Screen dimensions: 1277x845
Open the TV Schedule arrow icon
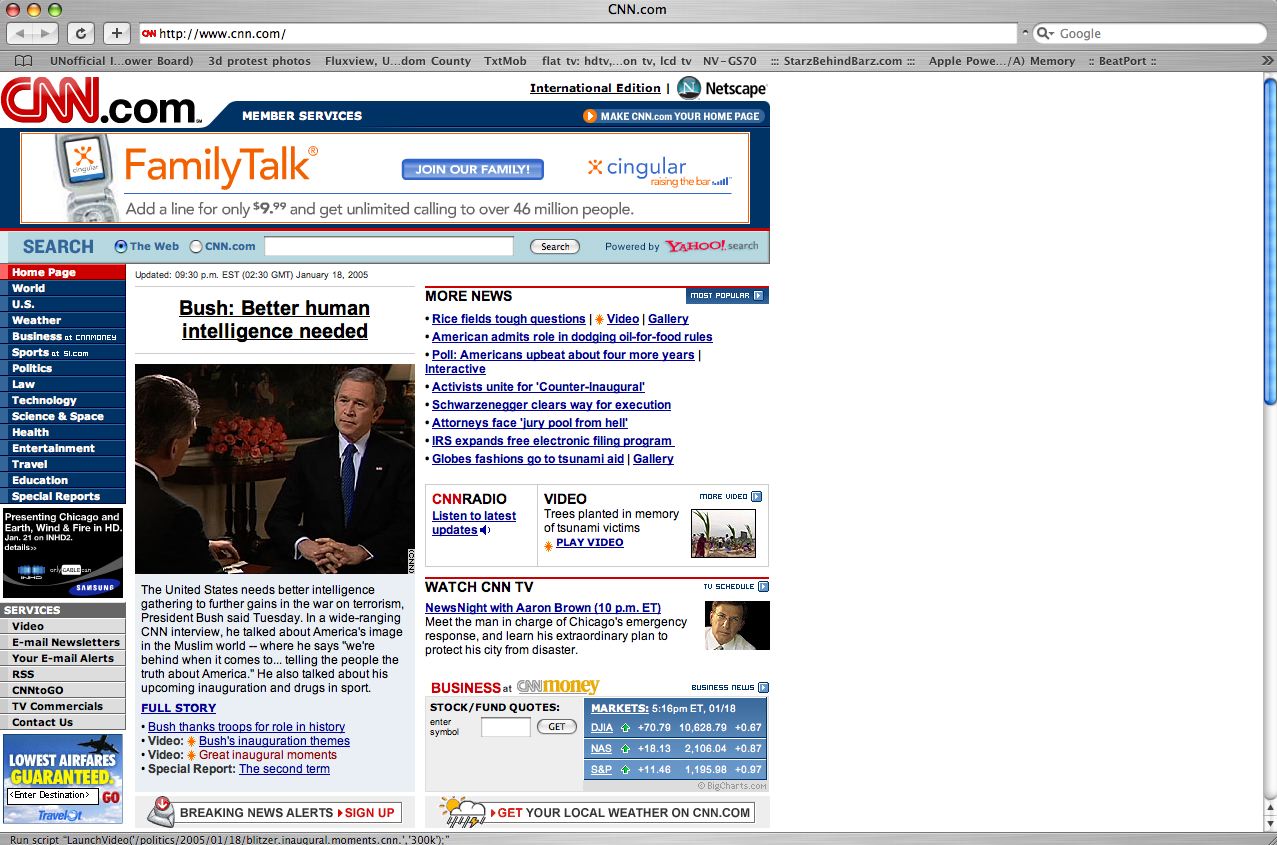[x=763, y=587]
